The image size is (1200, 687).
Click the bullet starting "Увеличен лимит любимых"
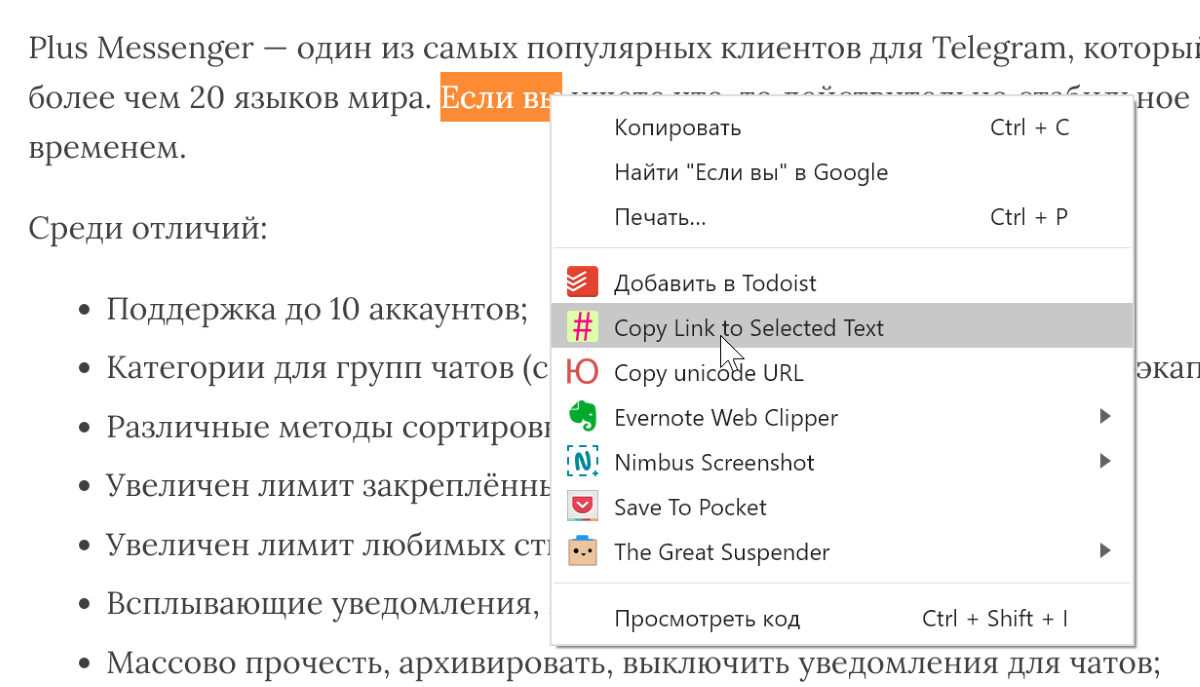(328, 545)
